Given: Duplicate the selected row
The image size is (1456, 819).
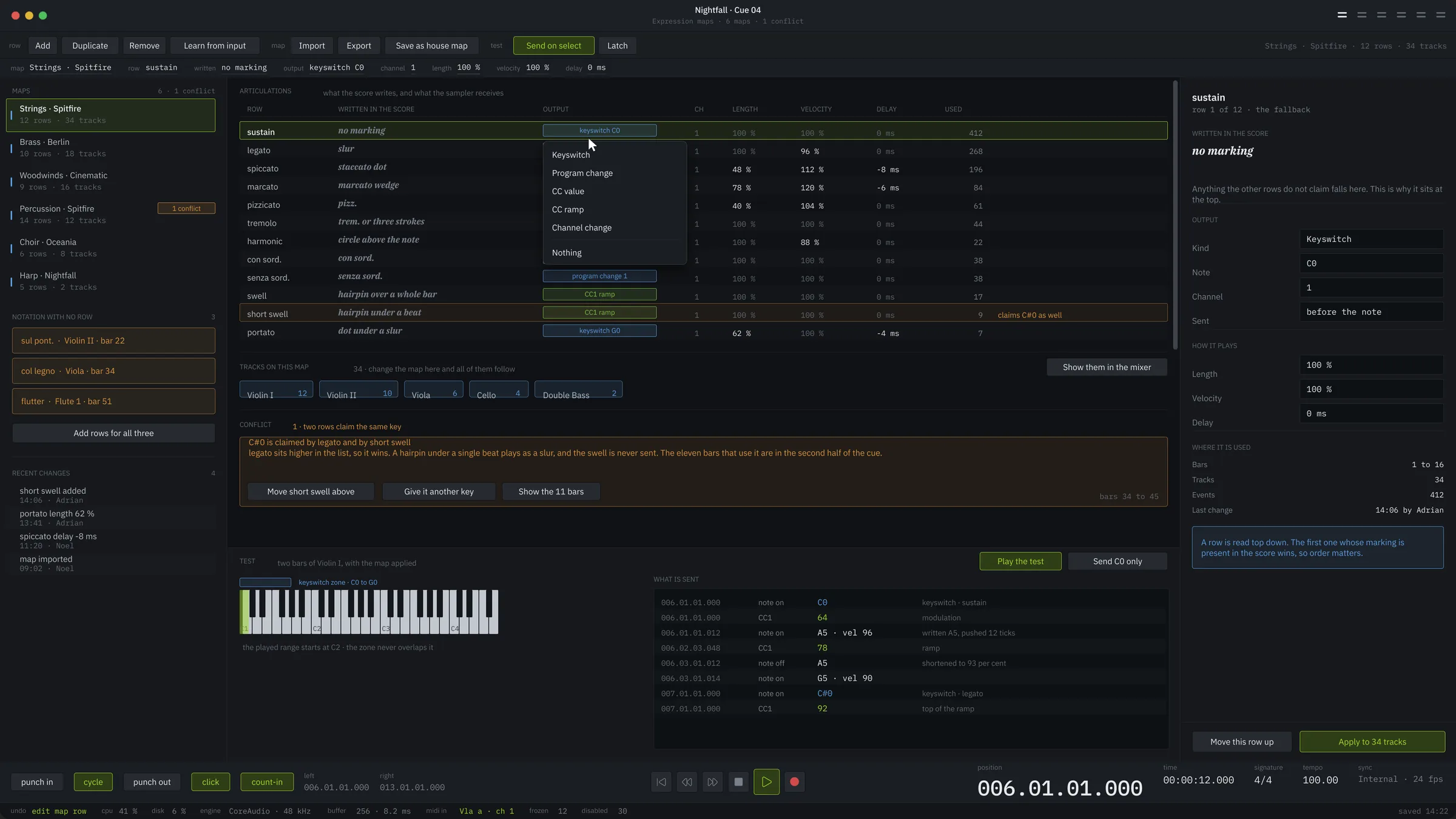Looking at the screenshot, I should [90, 45].
